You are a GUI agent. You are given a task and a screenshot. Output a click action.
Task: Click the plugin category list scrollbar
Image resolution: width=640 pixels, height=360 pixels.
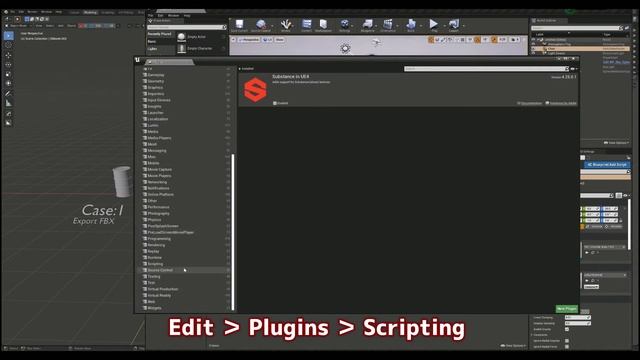(233, 232)
